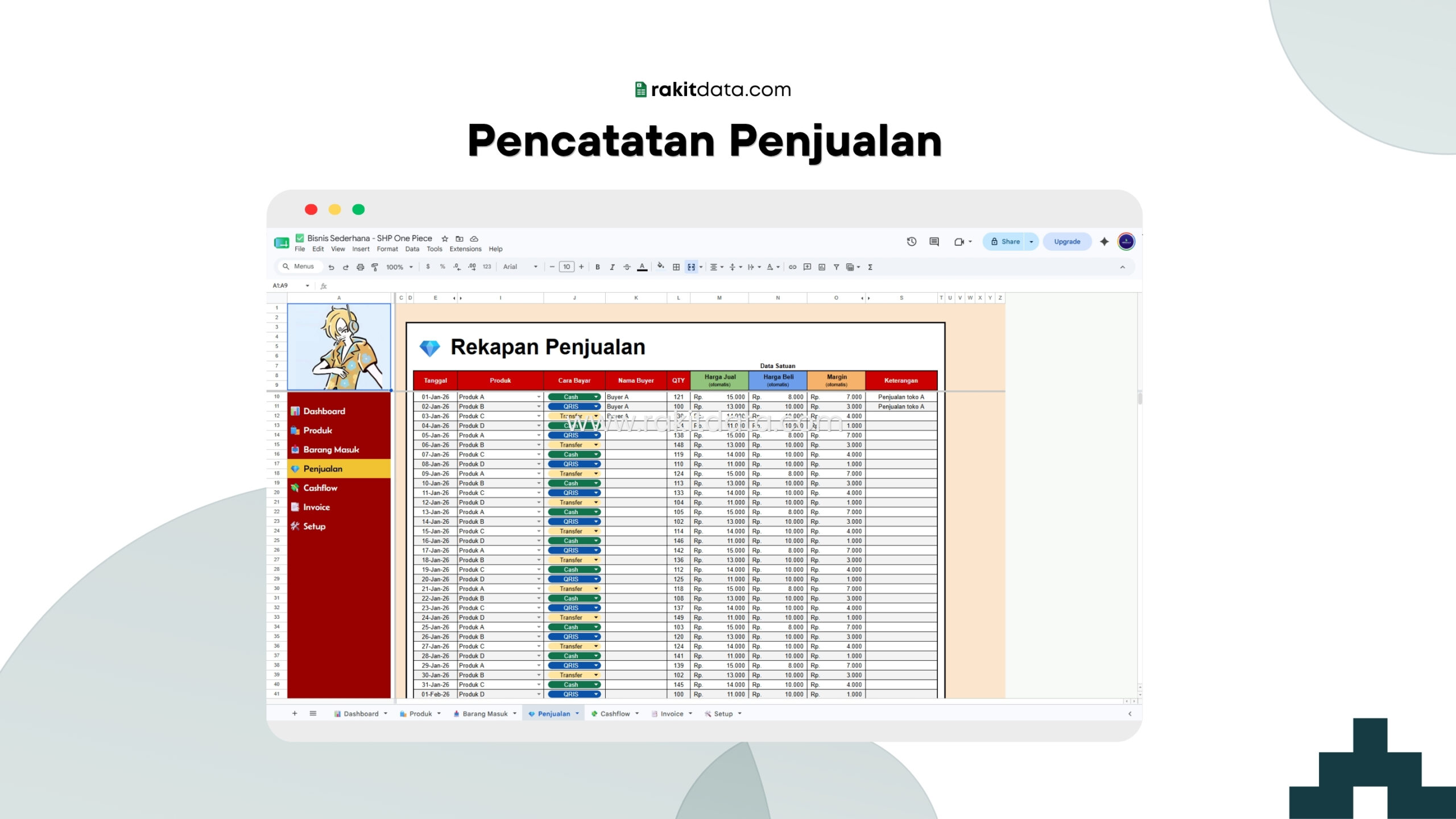1456x819 pixels.
Task: Open the name box dropdown arrow
Action: (307, 286)
